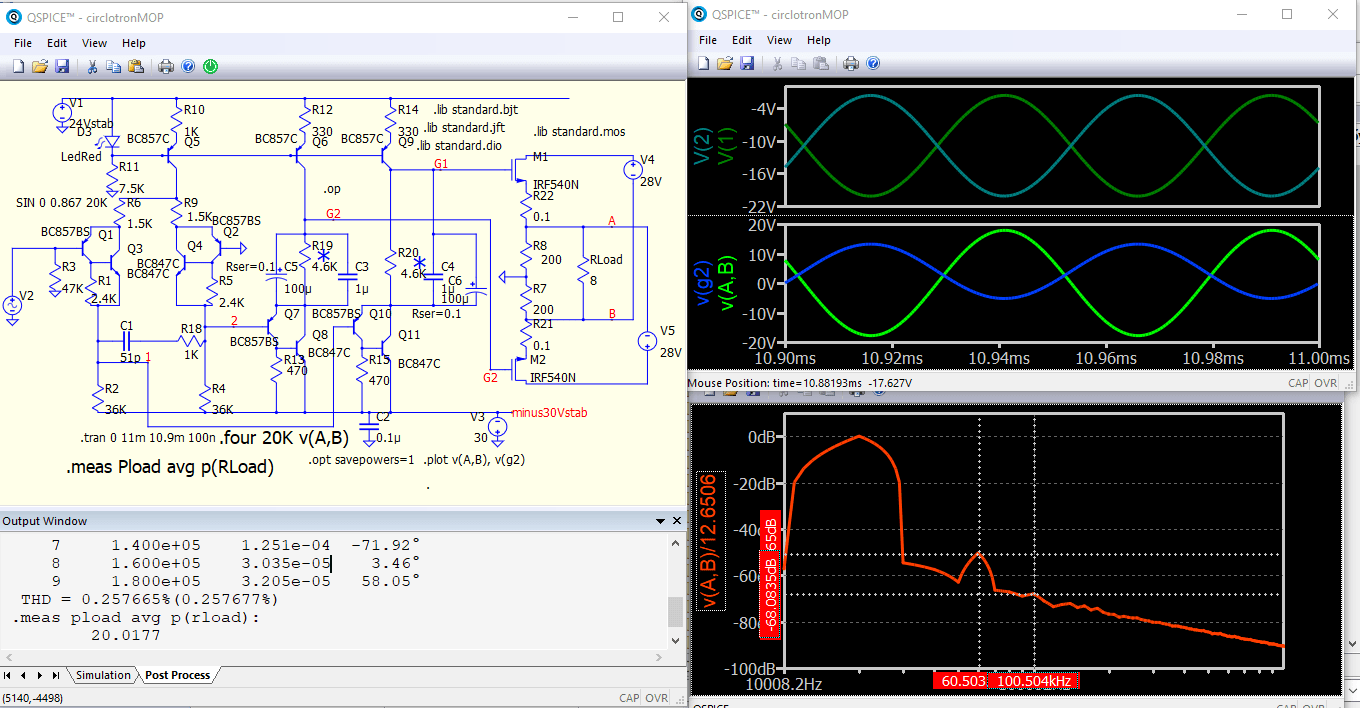The height and width of the screenshot is (708, 1360).
Task: Click the 60.503 cursor frequency label
Action: [x=961, y=681]
